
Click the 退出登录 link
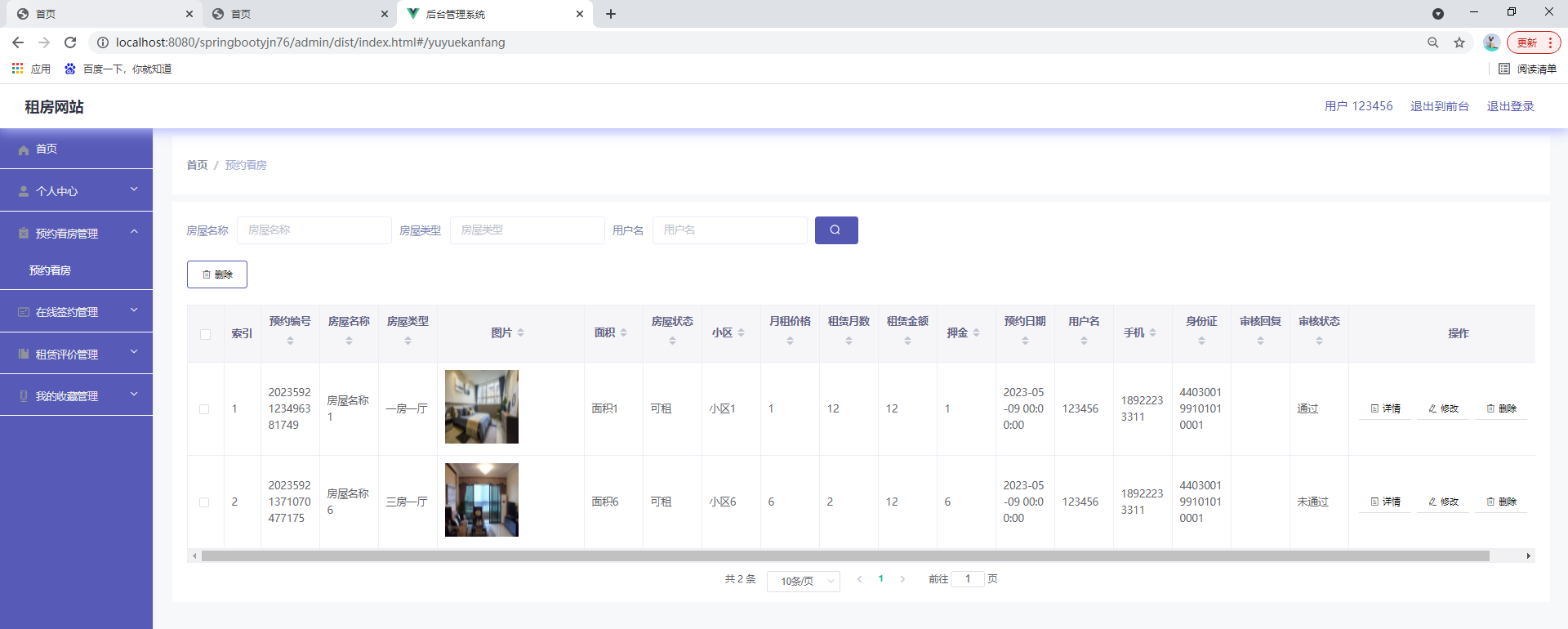click(x=1510, y=106)
